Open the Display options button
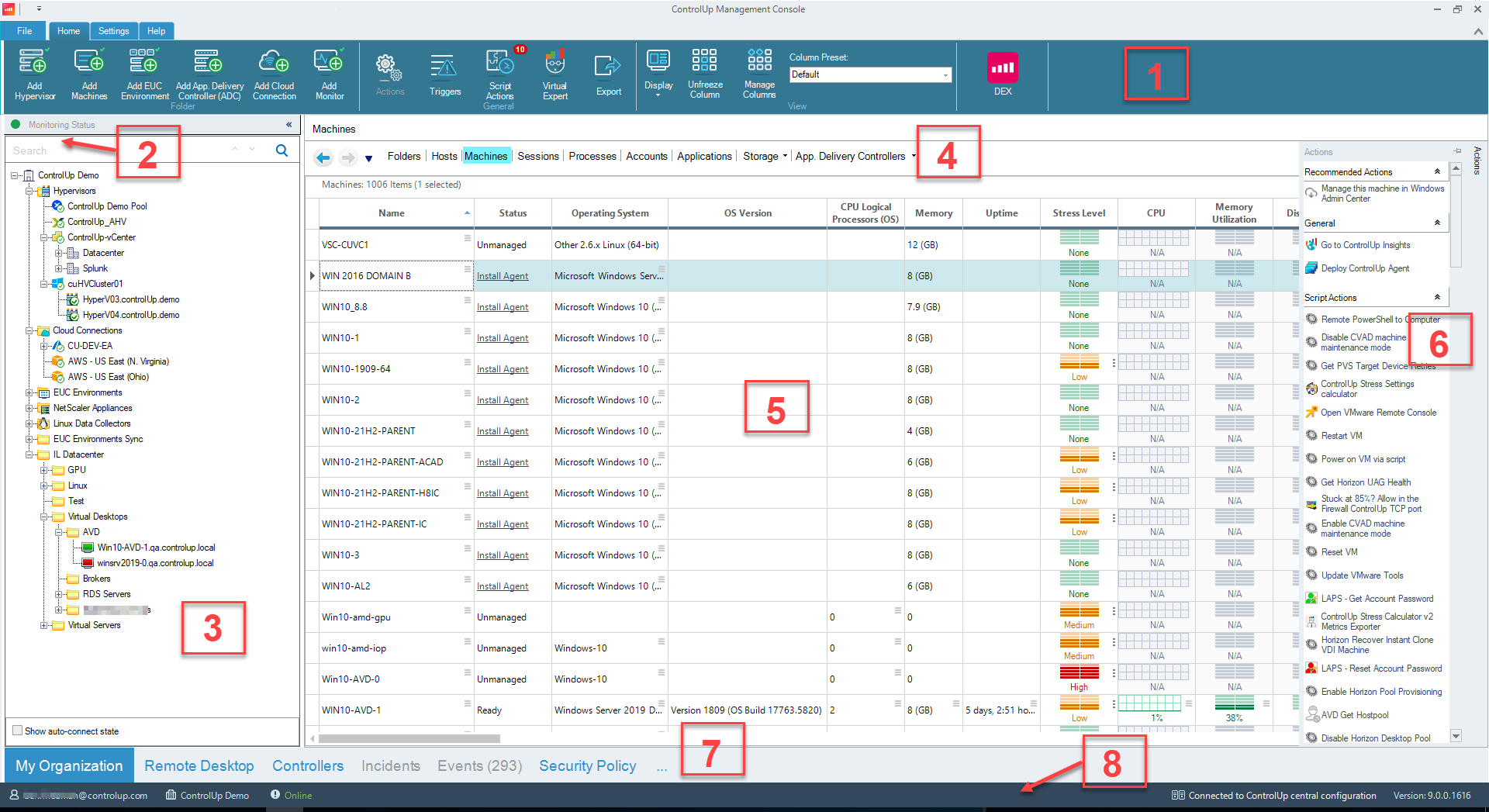Screen dimensions: 1489x812 point(658,72)
